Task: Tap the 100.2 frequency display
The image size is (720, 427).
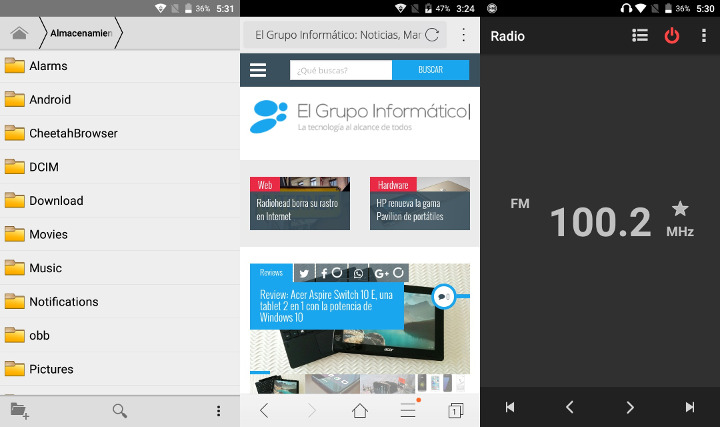Action: click(x=601, y=222)
